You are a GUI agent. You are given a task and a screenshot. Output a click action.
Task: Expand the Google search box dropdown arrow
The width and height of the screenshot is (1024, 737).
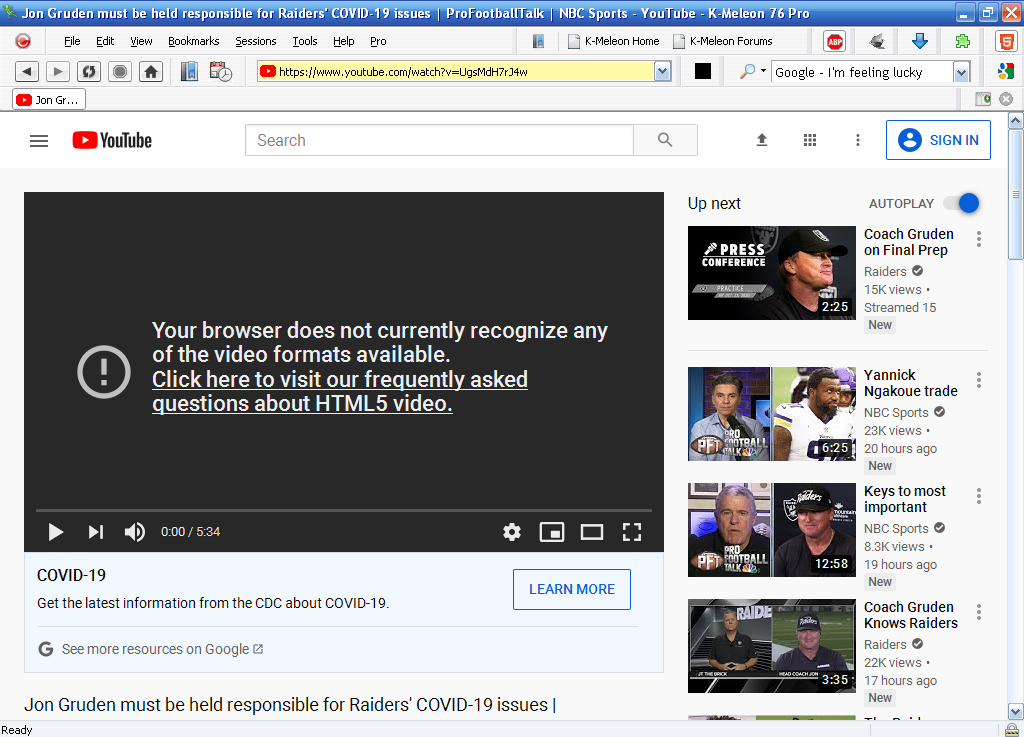[x=961, y=72]
